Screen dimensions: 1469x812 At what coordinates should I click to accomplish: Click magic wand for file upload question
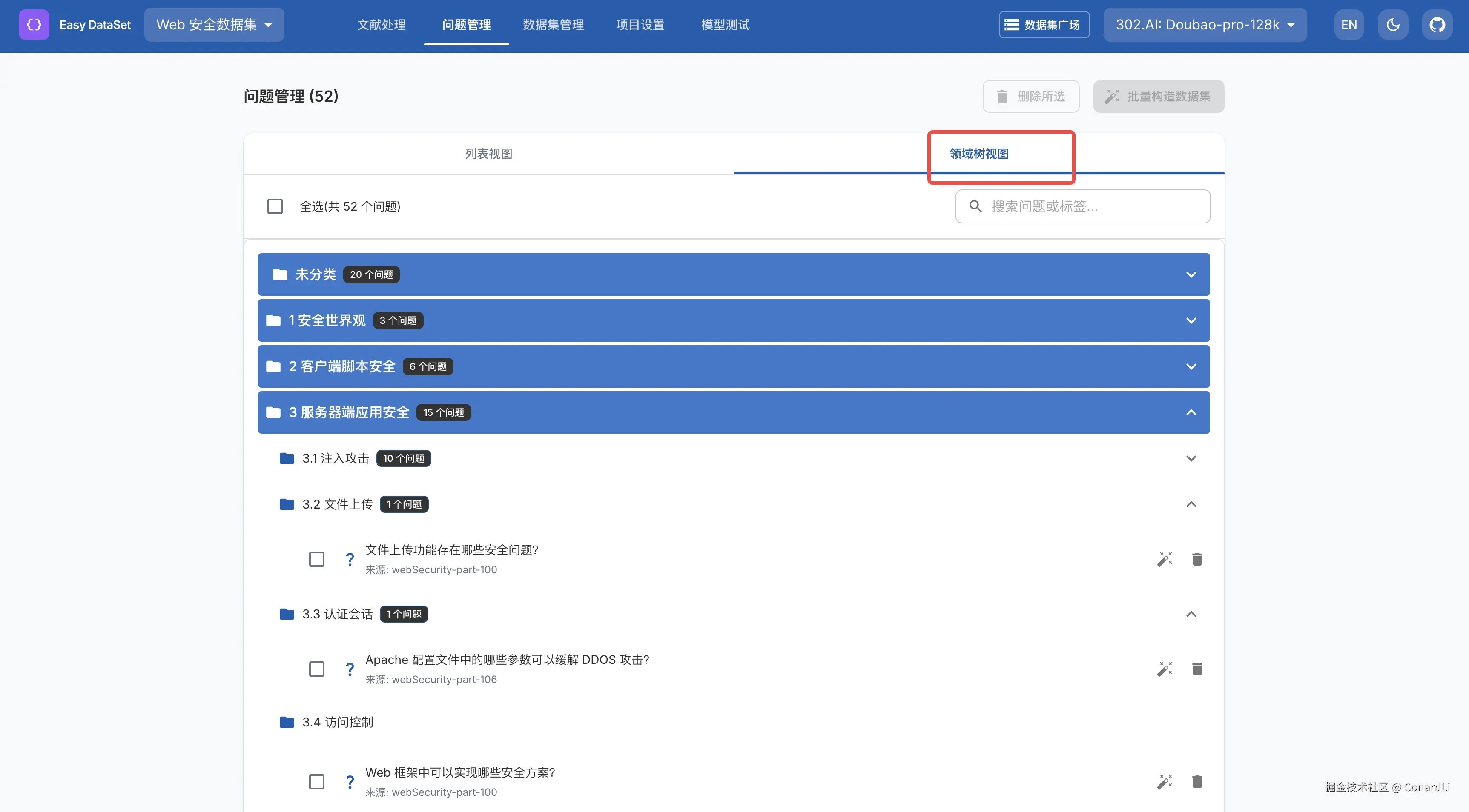pyautogui.click(x=1165, y=559)
